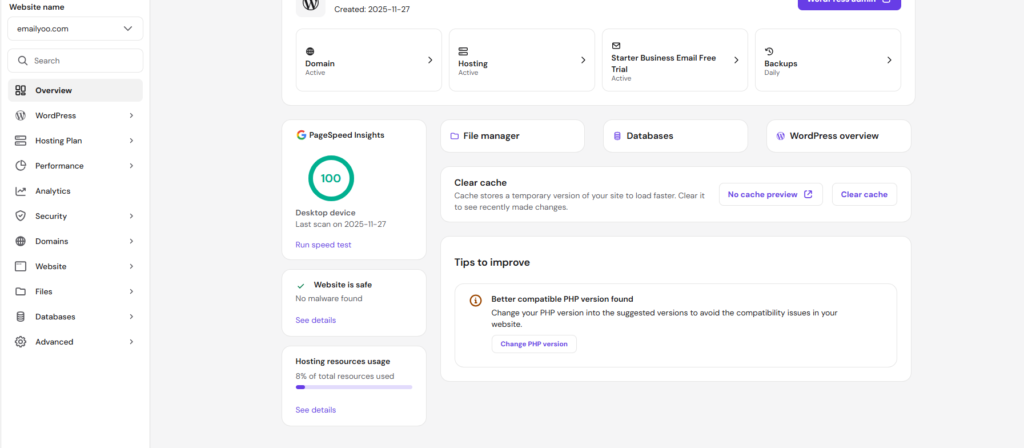Click the Performance gauge icon

[x=21, y=166]
